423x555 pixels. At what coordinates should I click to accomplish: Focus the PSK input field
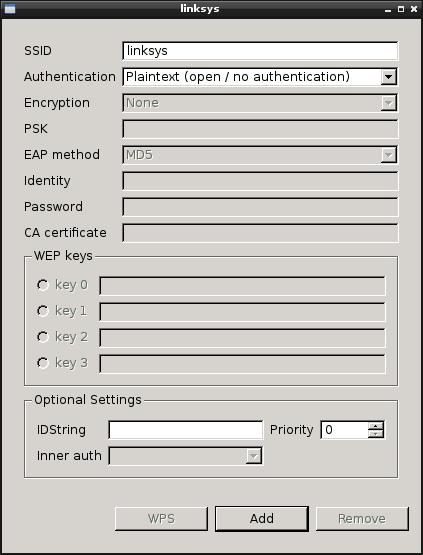point(260,129)
